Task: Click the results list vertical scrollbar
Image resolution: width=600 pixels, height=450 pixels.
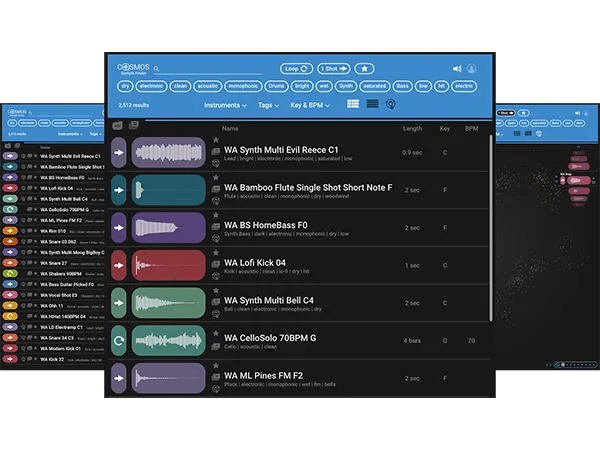Action: (491, 228)
